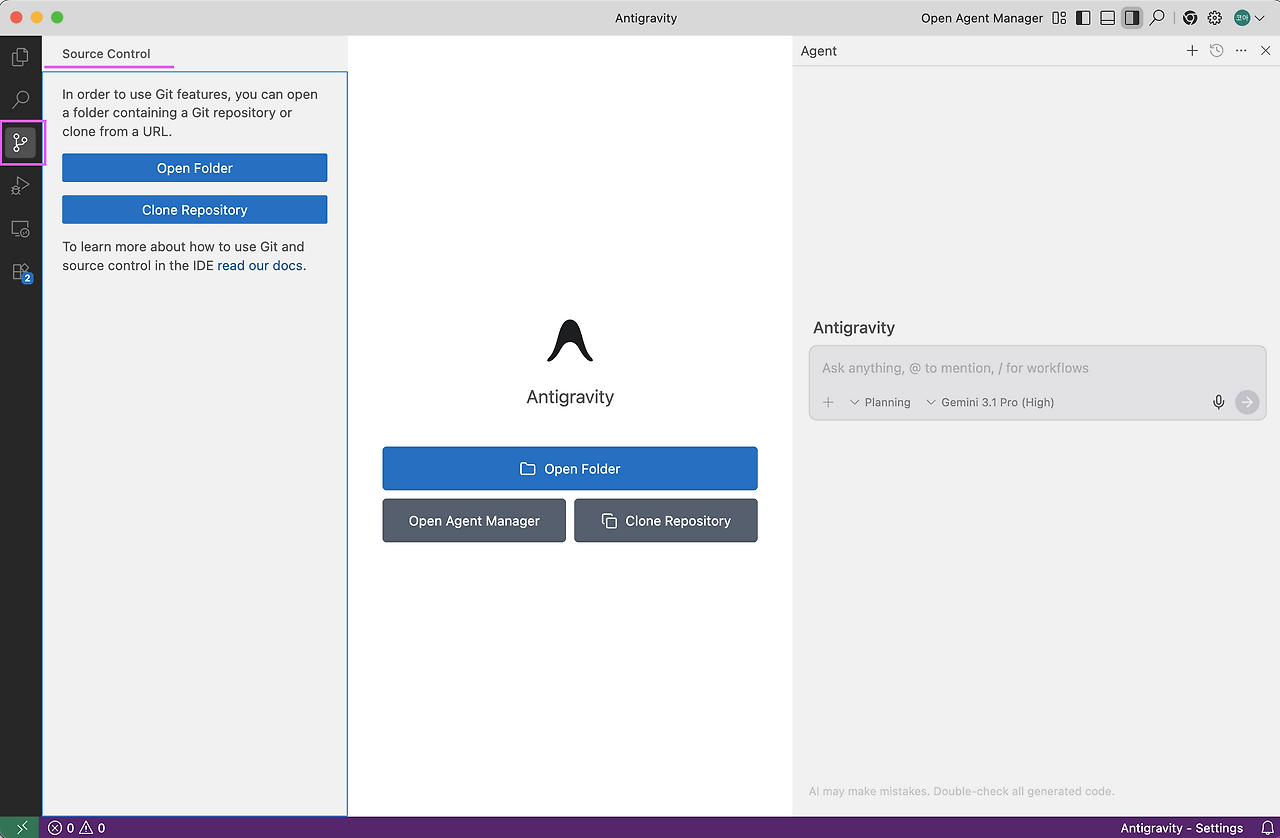The width and height of the screenshot is (1280, 838).
Task: Click the Agent panel title
Action: tap(819, 51)
